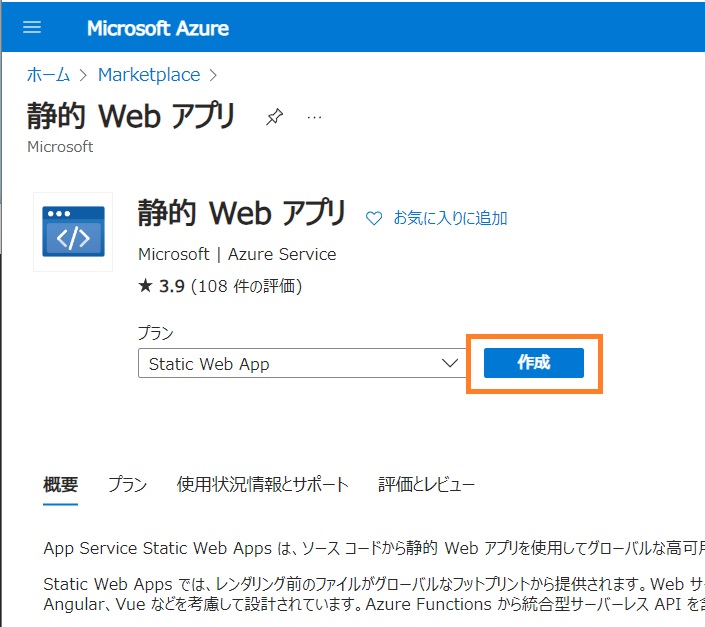Viewport: 705px width, 627px height.
Task: Click the heart favorite icon
Action: 374,218
